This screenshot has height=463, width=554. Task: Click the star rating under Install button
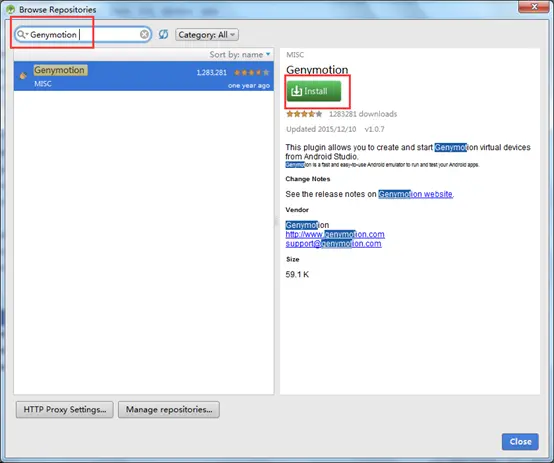[304, 114]
